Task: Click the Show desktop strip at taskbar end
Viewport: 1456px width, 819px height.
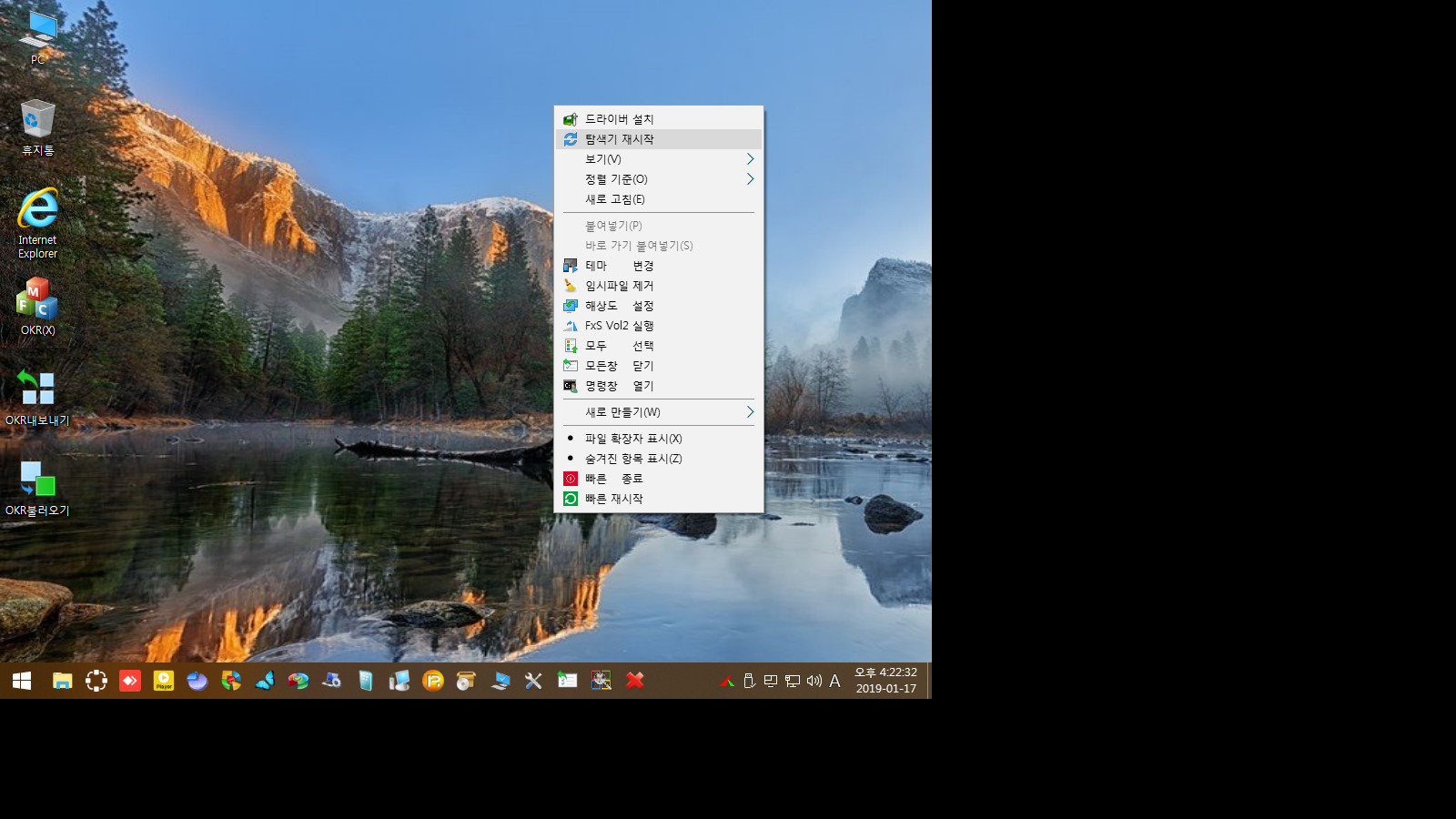Action: click(929, 681)
